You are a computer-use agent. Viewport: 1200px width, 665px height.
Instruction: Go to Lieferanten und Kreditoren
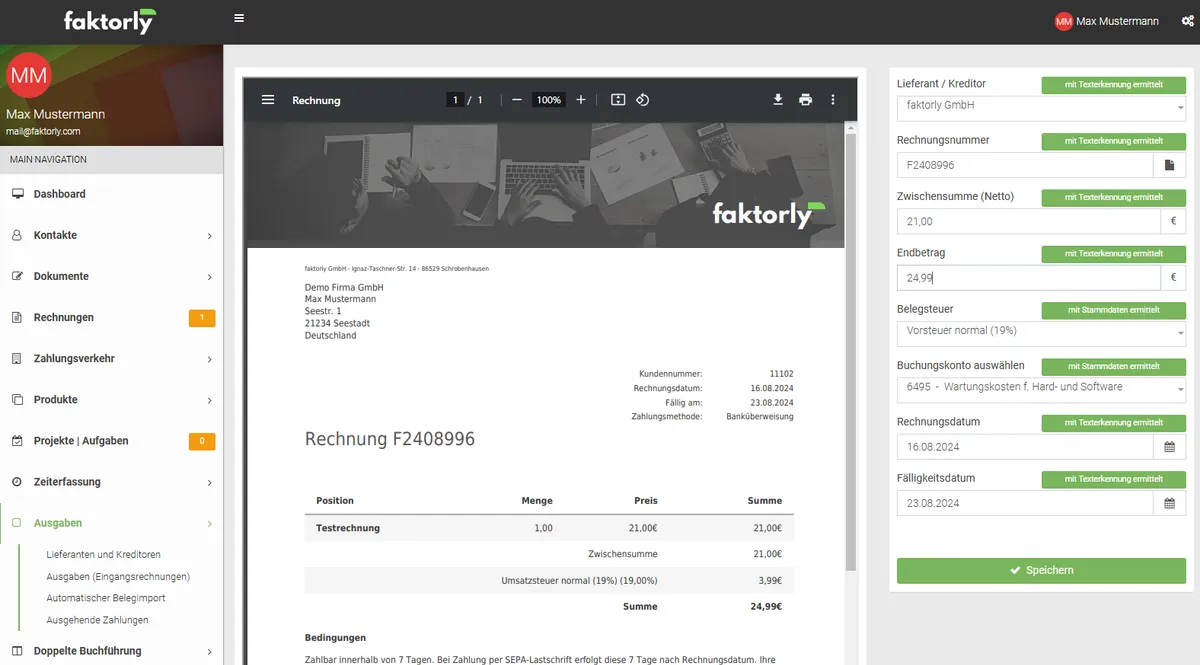tap(104, 554)
